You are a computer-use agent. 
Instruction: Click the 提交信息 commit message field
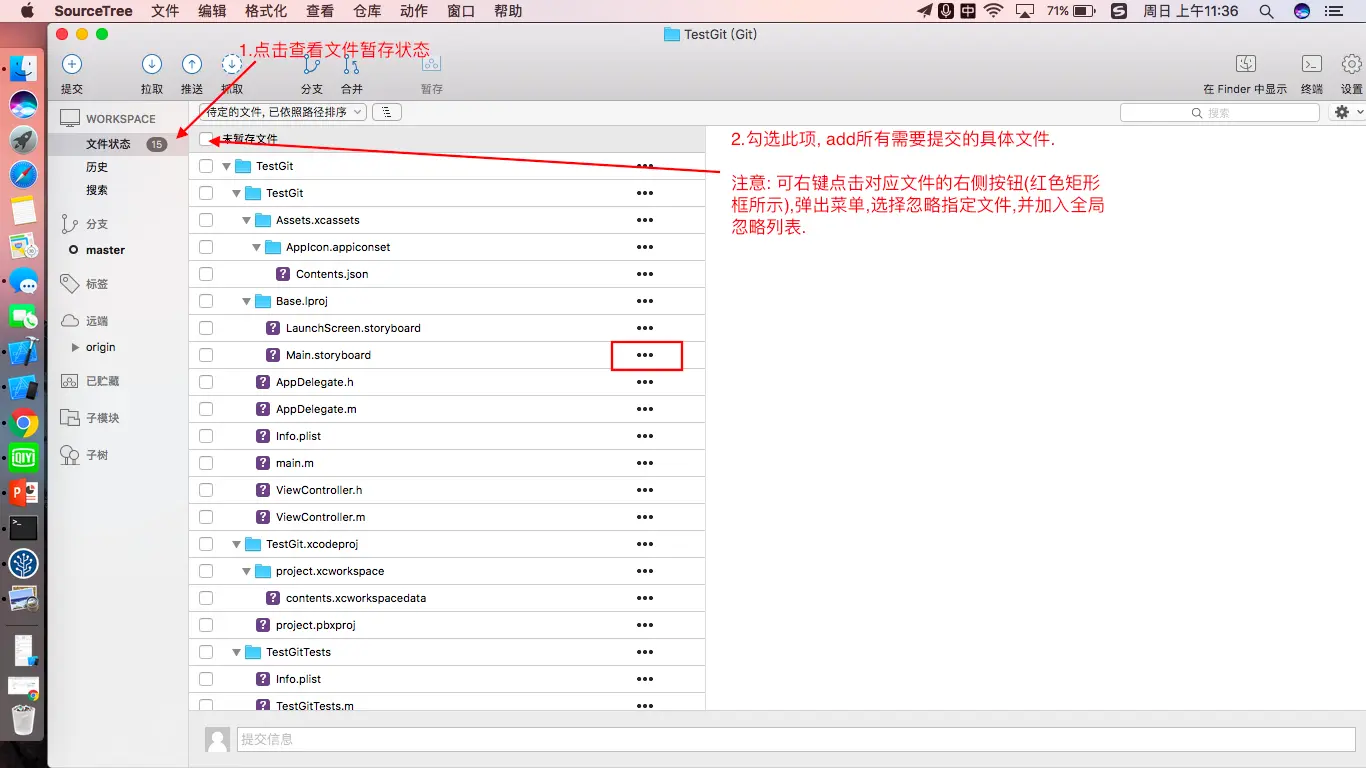coord(796,739)
